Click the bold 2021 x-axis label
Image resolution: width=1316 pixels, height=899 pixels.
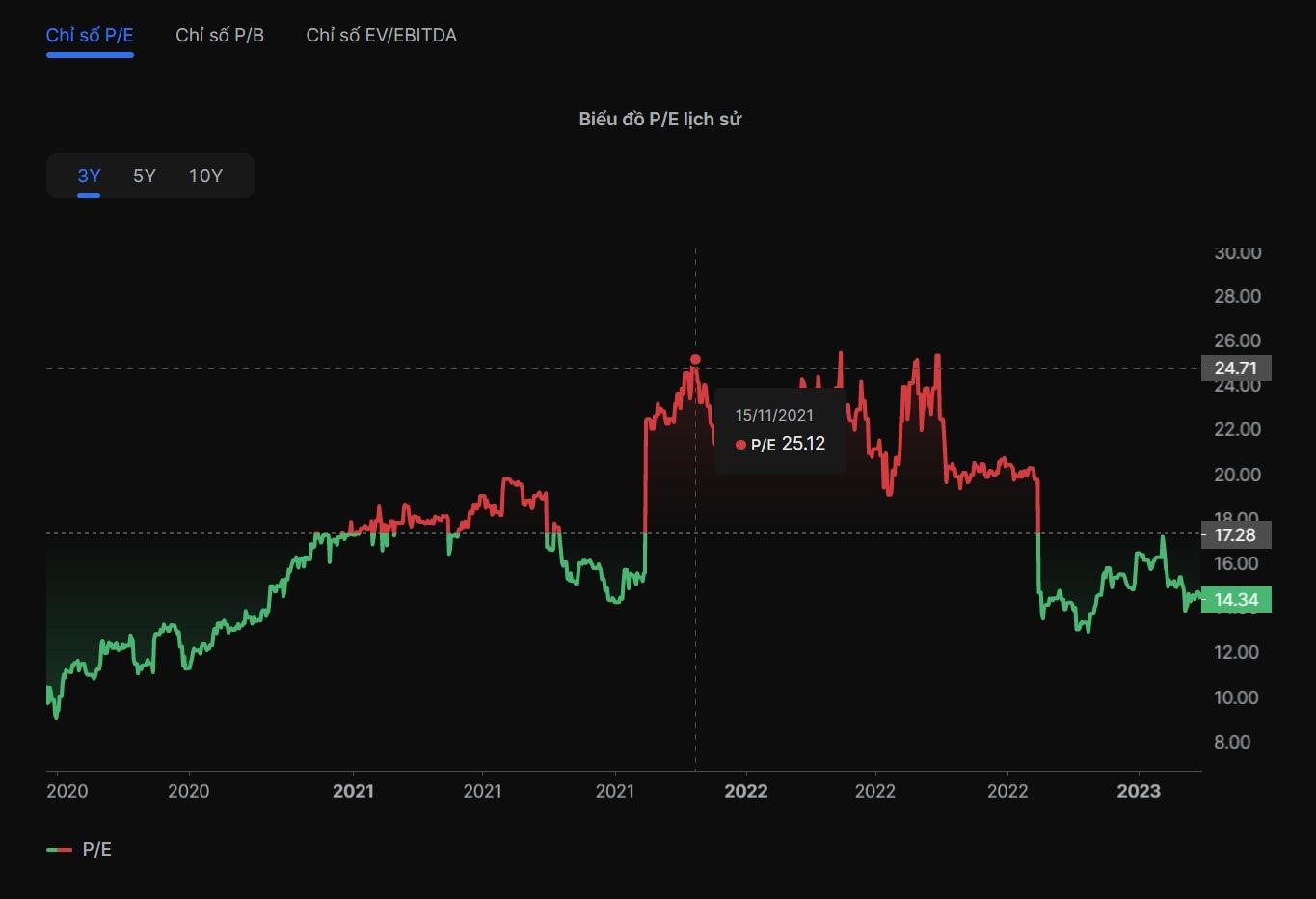[x=353, y=791]
